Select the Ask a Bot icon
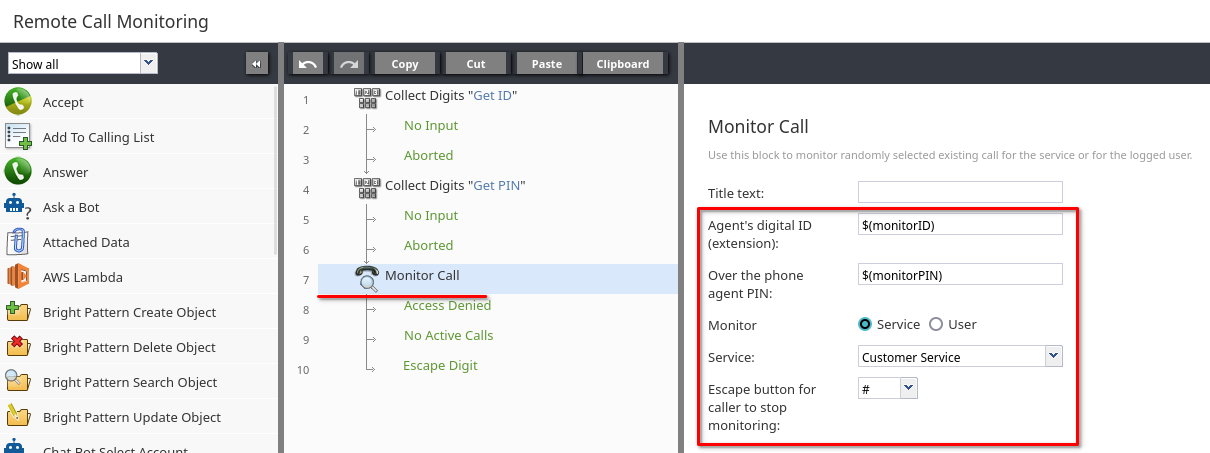The height and width of the screenshot is (453, 1210). [x=18, y=207]
